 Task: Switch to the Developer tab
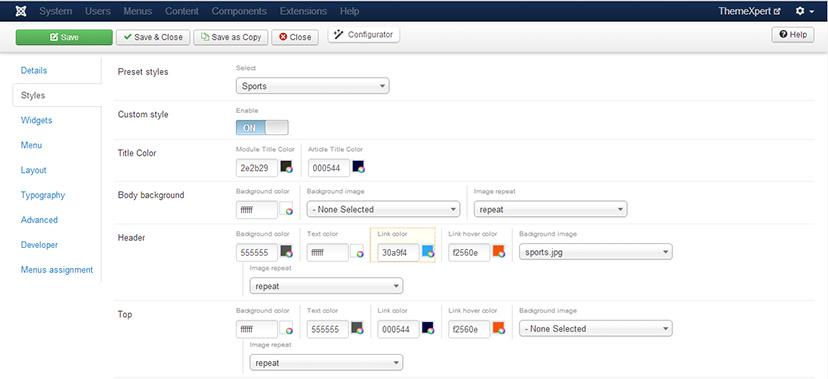(39, 245)
